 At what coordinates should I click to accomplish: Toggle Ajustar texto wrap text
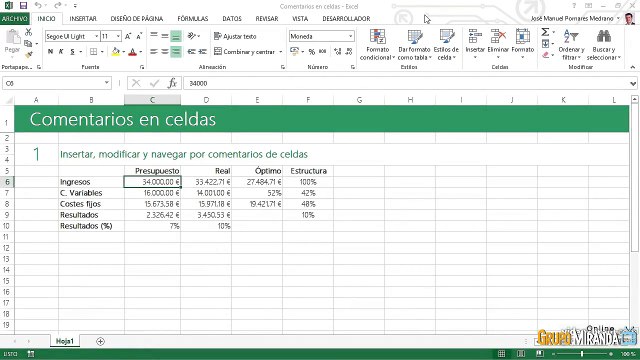(235, 36)
